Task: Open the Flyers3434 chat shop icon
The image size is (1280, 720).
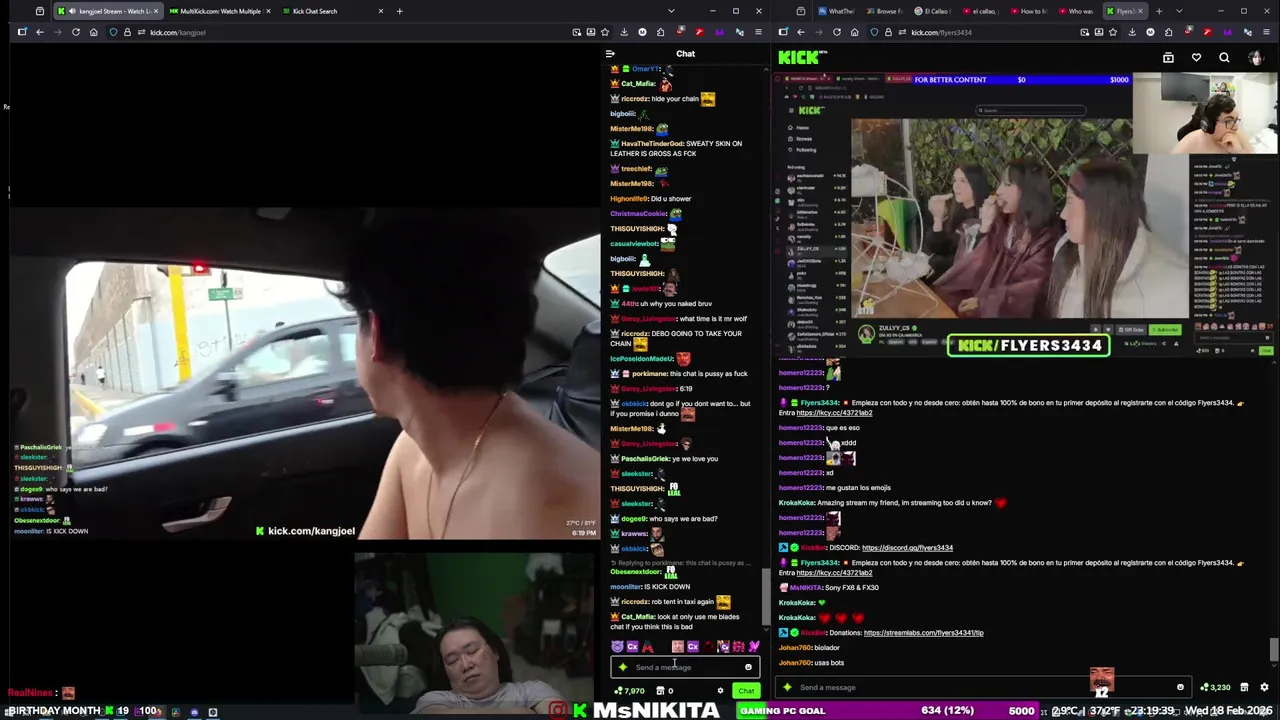Action: point(1244,687)
